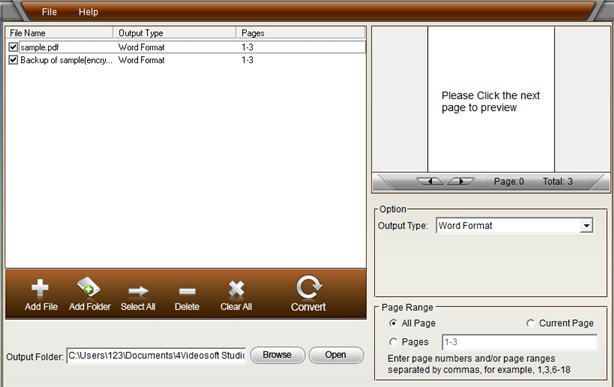Click the Clear All X icon
The image size is (614, 387).
tap(236, 289)
